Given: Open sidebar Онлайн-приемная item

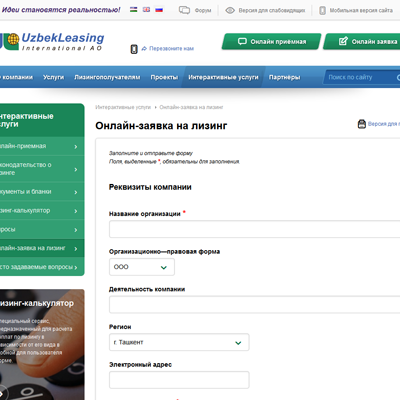Looking at the screenshot, I should [x=42, y=146].
